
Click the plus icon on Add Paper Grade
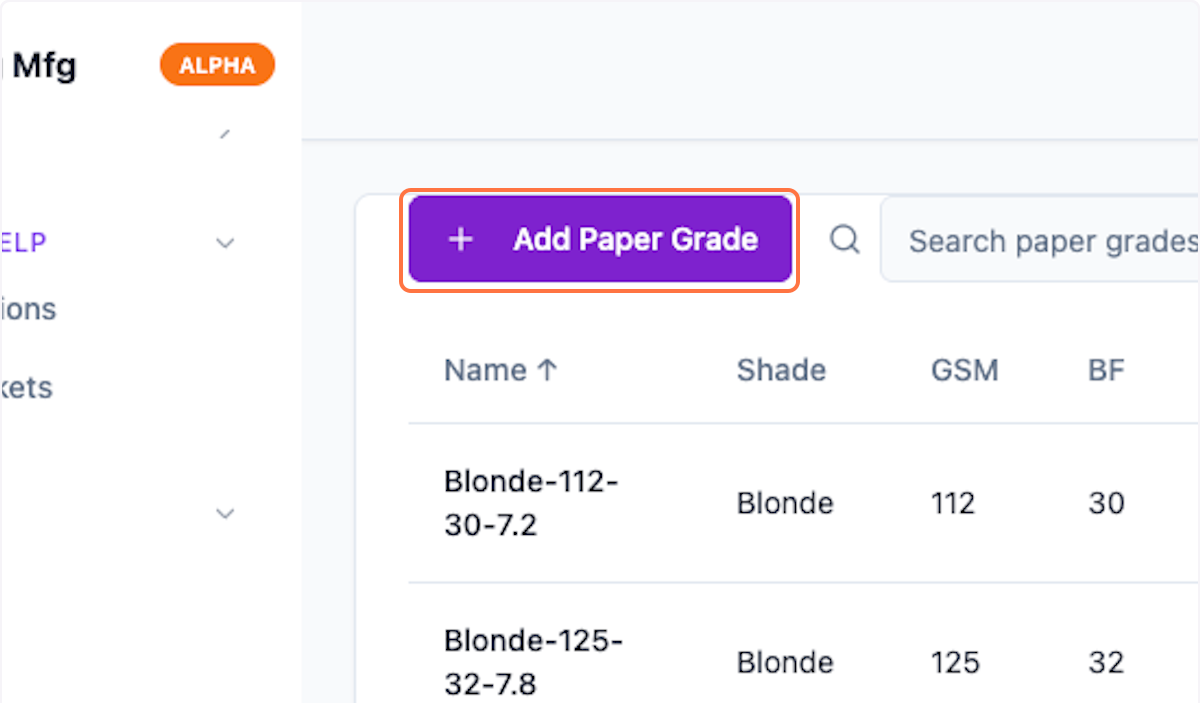click(460, 240)
